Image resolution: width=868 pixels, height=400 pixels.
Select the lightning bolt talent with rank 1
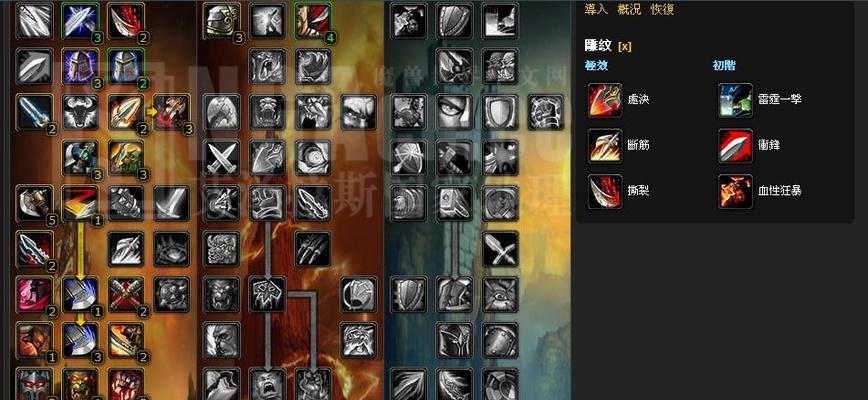[81, 203]
